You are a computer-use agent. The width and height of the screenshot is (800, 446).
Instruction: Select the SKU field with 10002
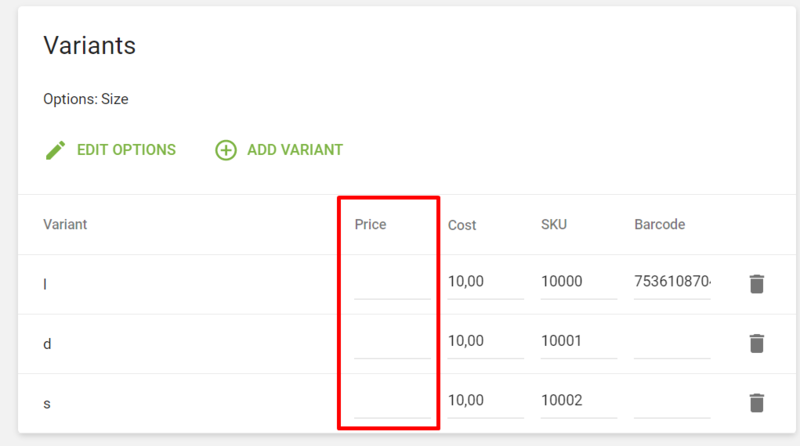578,402
